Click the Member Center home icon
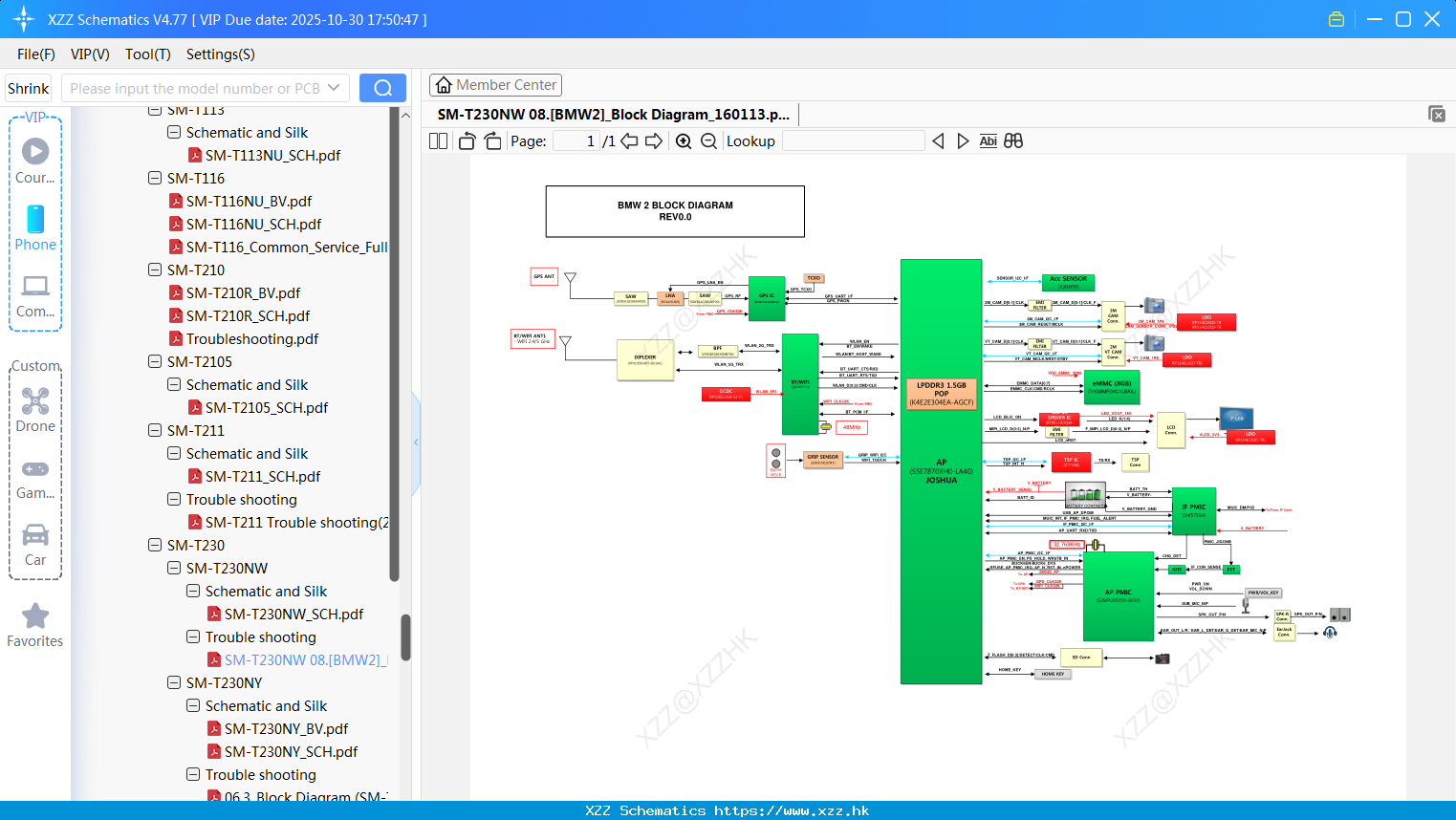The width and height of the screenshot is (1456, 820). tap(444, 85)
